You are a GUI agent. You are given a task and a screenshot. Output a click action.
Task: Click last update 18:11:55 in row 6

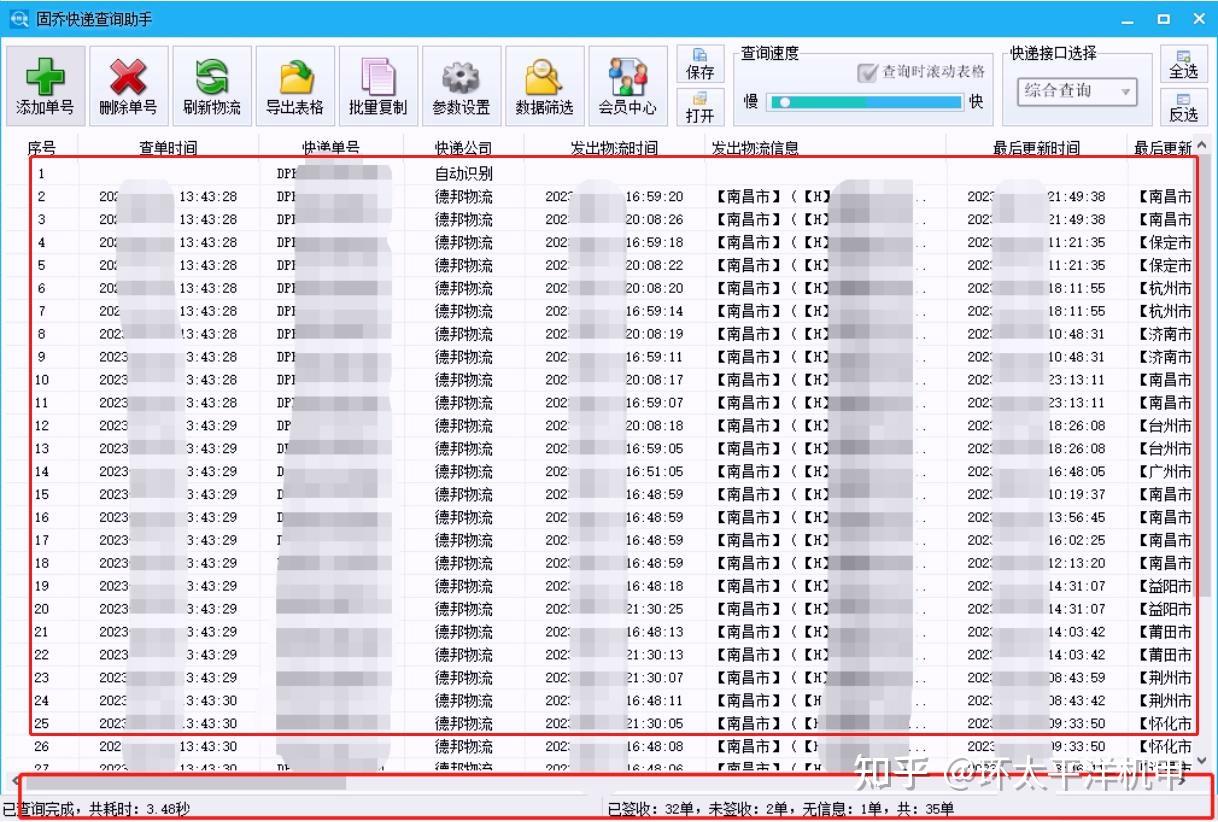(1077, 288)
